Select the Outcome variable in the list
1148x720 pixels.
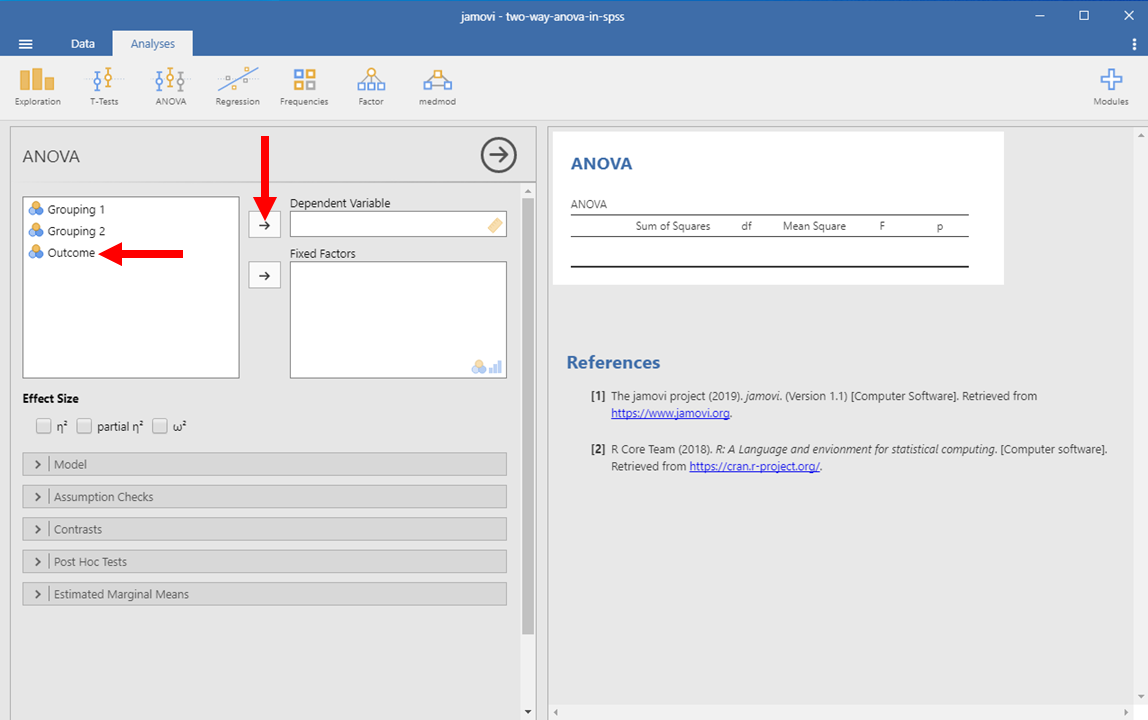[x=71, y=253]
